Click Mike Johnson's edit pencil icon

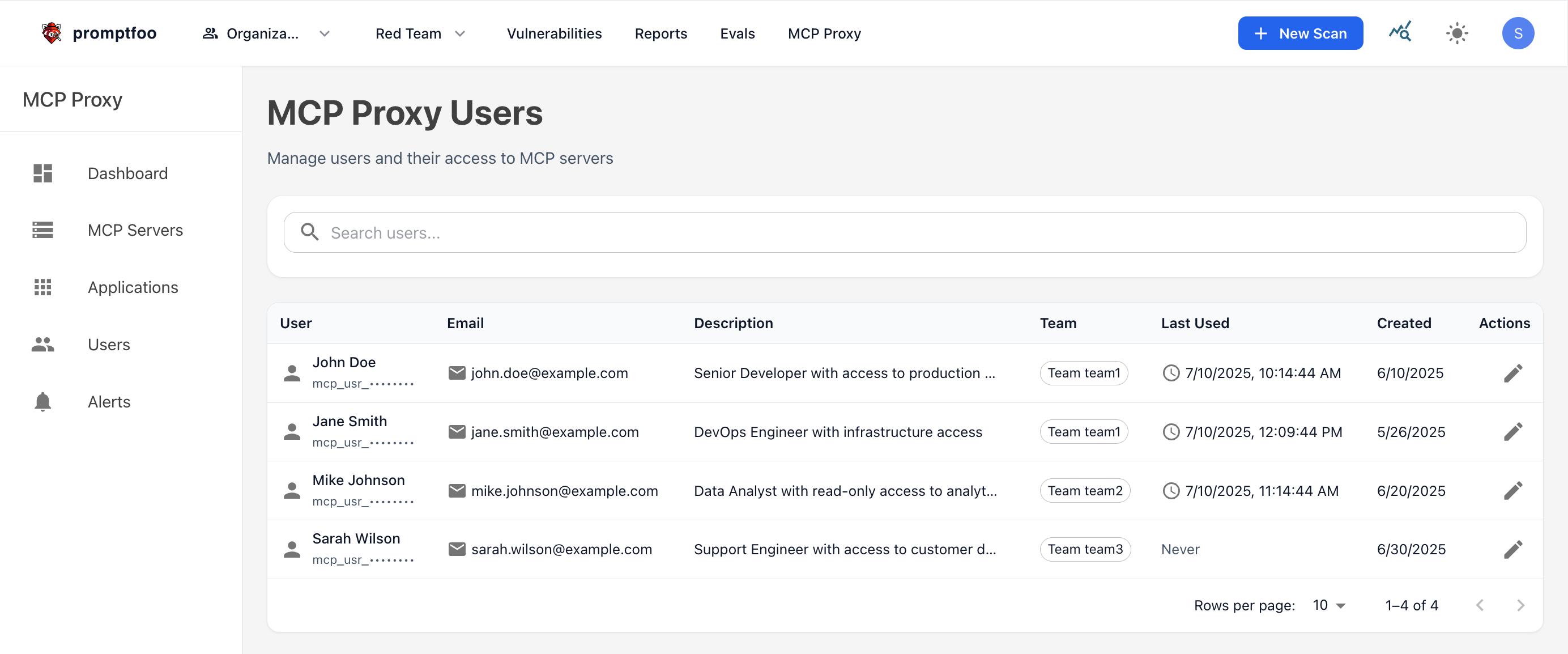tap(1512, 490)
